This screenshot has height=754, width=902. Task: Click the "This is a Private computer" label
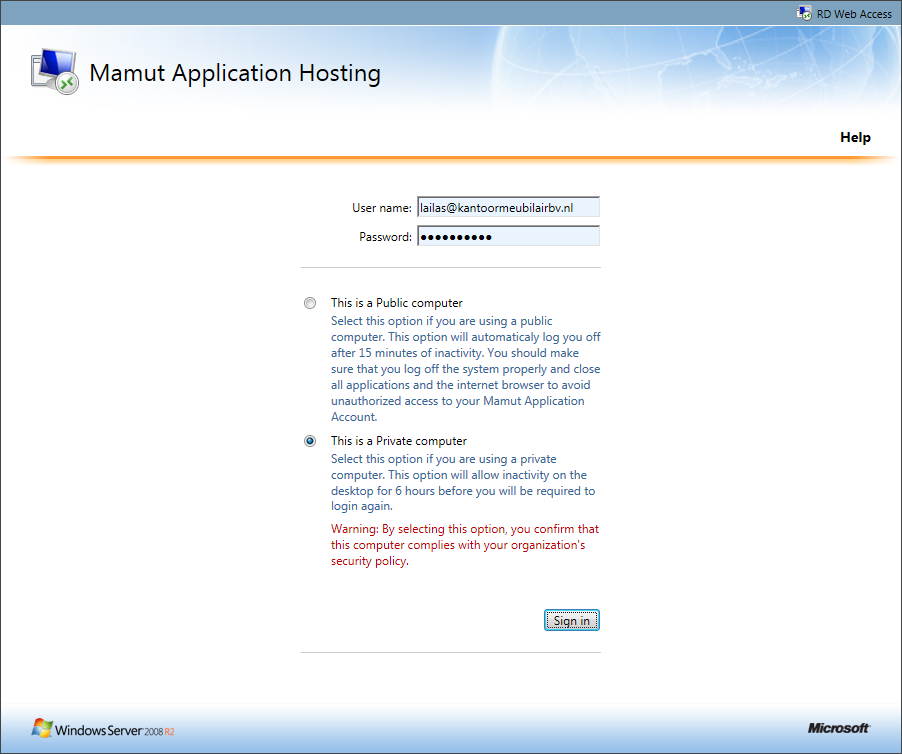coord(398,441)
